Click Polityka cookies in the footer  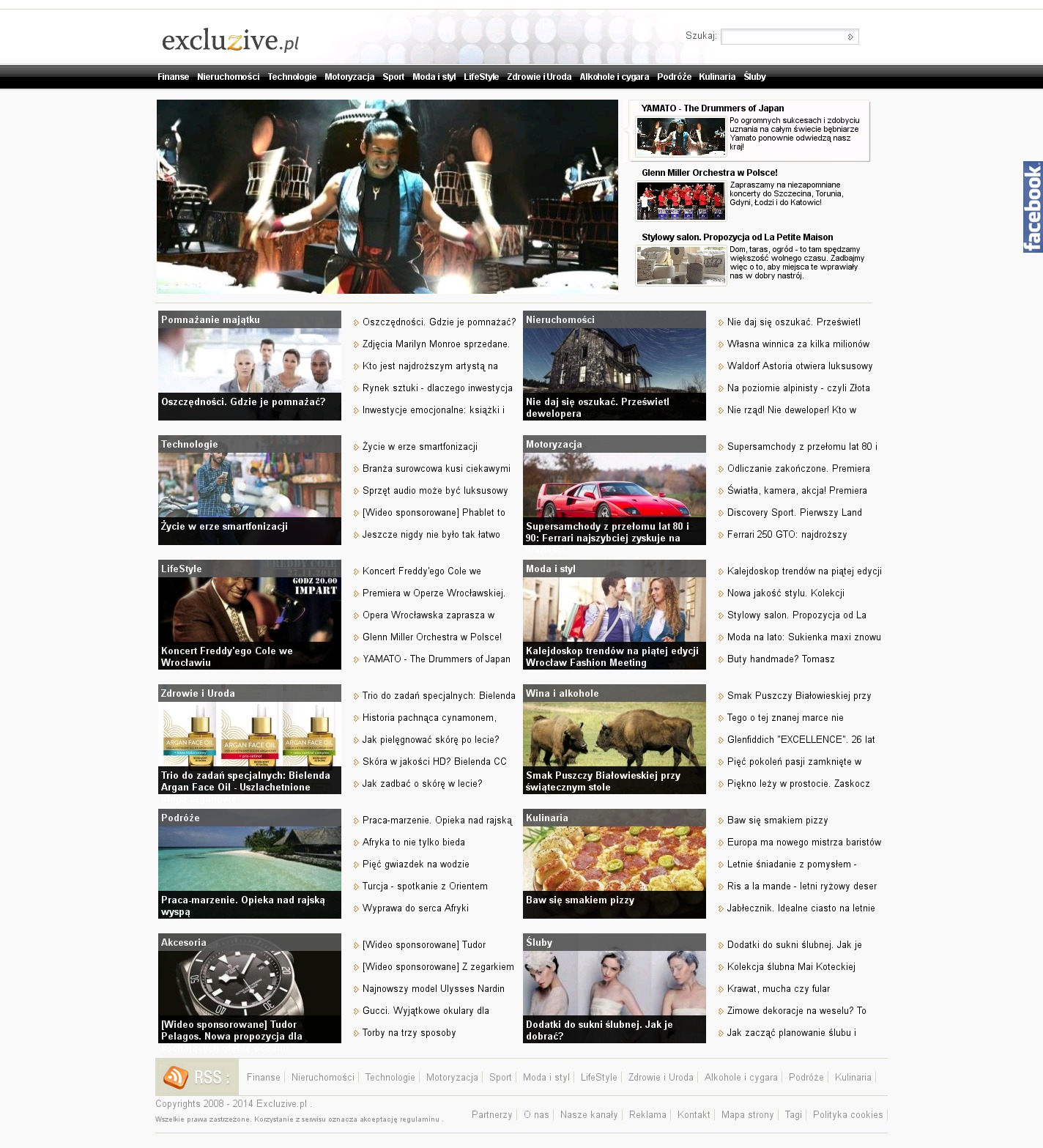(x=847, y=1115)
